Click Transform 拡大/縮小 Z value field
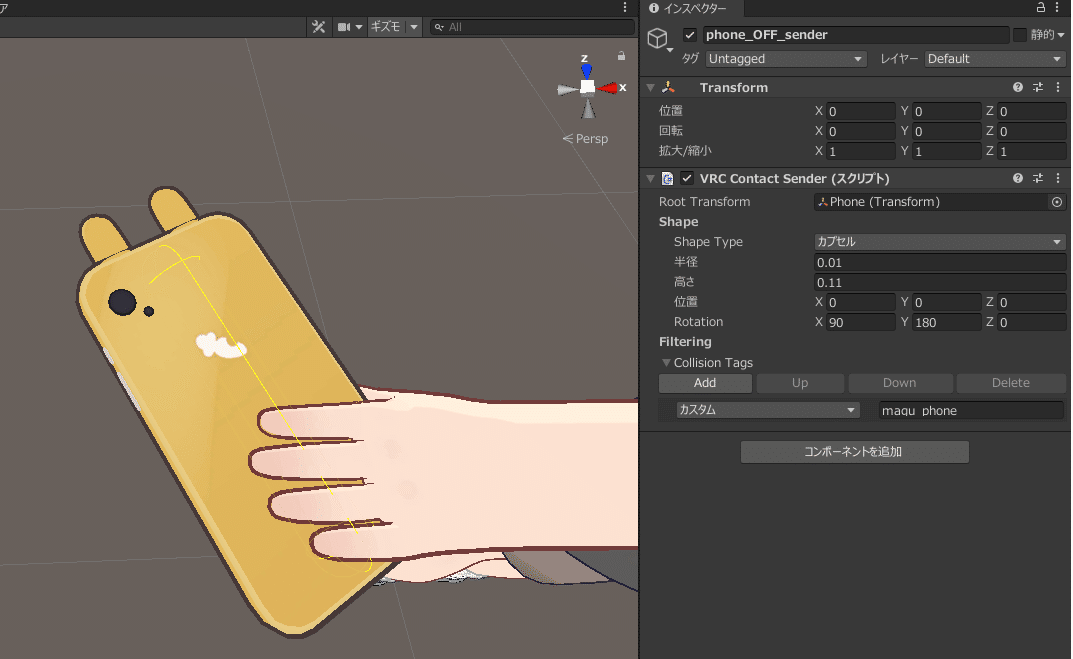The height and width of the screenshot is (659, 1073). click(1032, 151)
